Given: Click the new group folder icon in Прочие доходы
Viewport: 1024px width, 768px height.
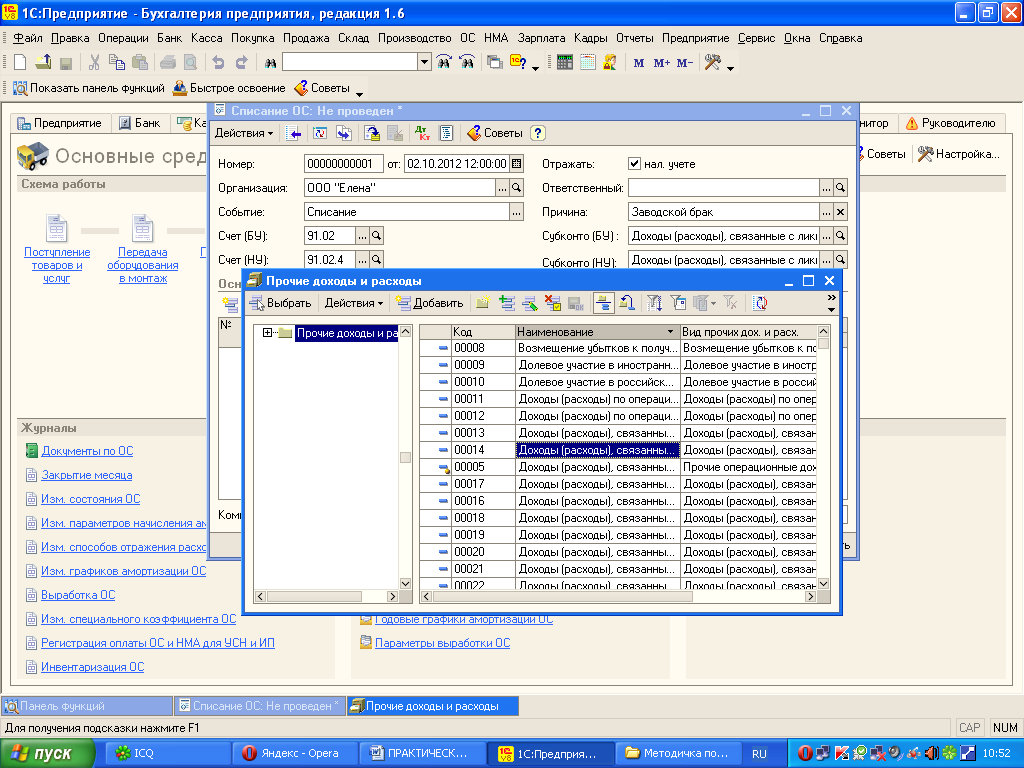Looking at the screenshot, I should pyautogui.click(x=483, y=303).
